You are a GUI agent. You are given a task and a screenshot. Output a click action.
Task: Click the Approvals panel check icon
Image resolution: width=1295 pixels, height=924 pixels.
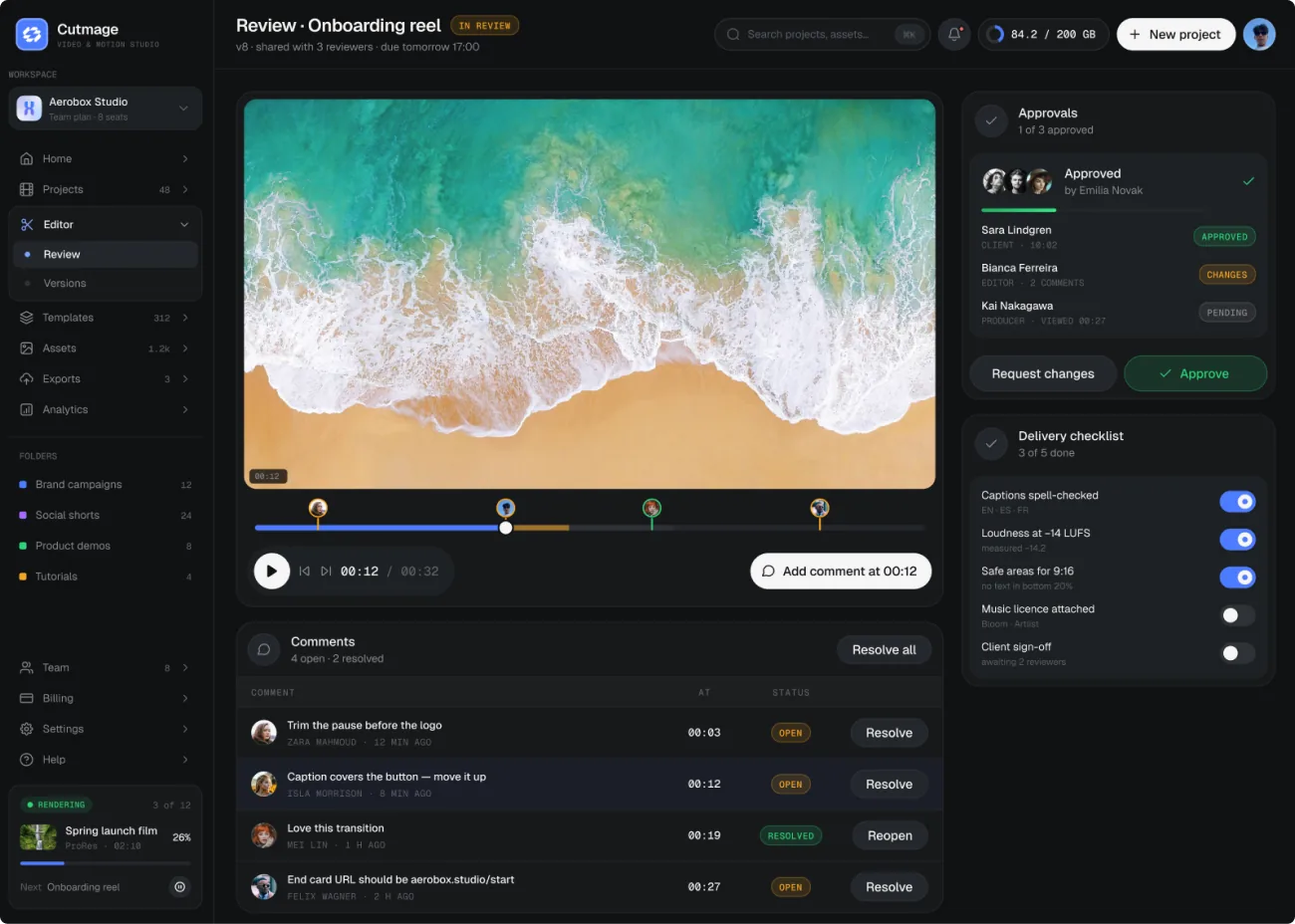[991, 121]
